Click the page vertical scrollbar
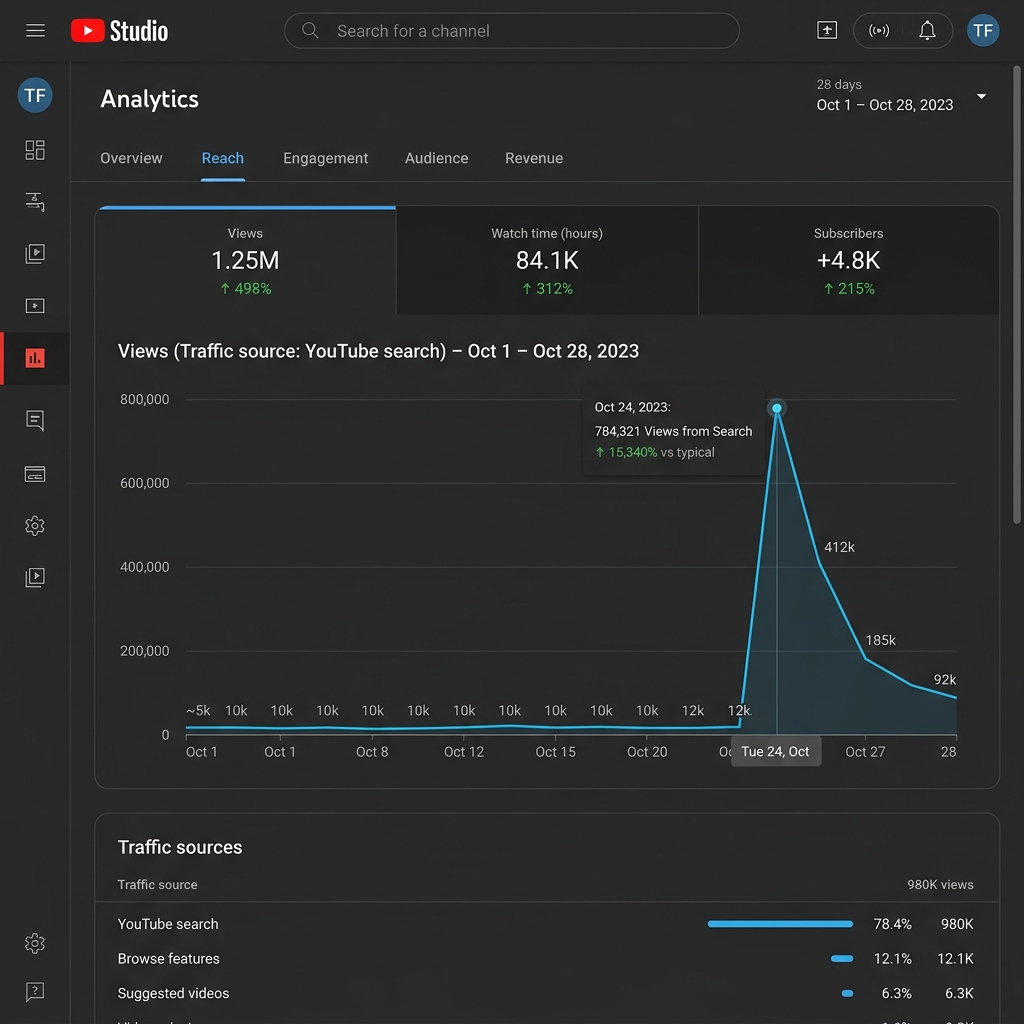1024x1024 pixels. 1017,294
